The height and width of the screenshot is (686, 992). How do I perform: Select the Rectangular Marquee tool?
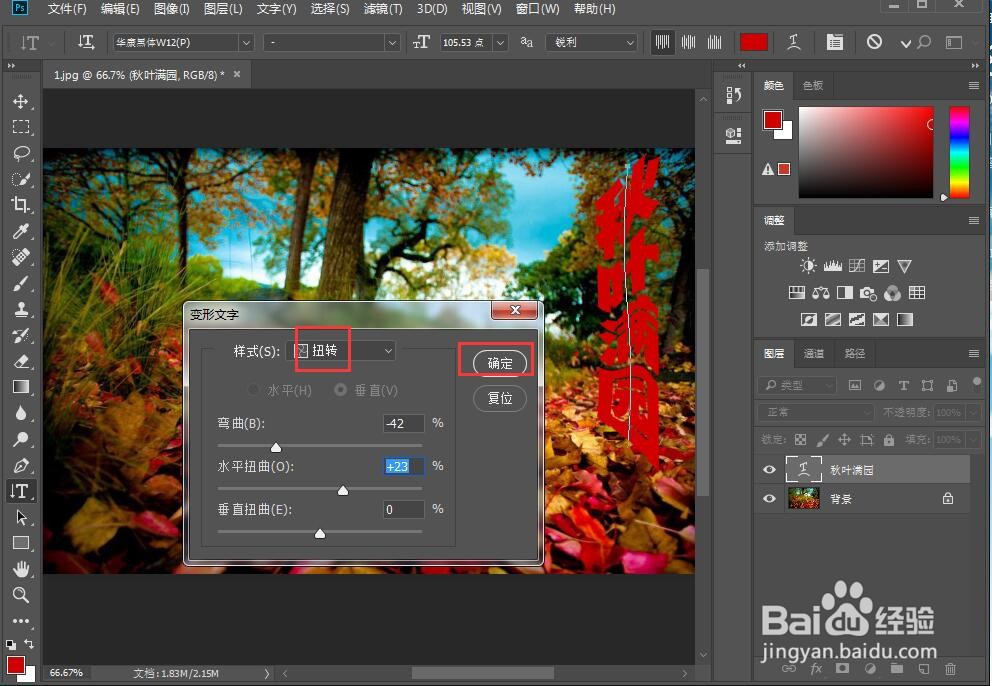click(21, 127)
